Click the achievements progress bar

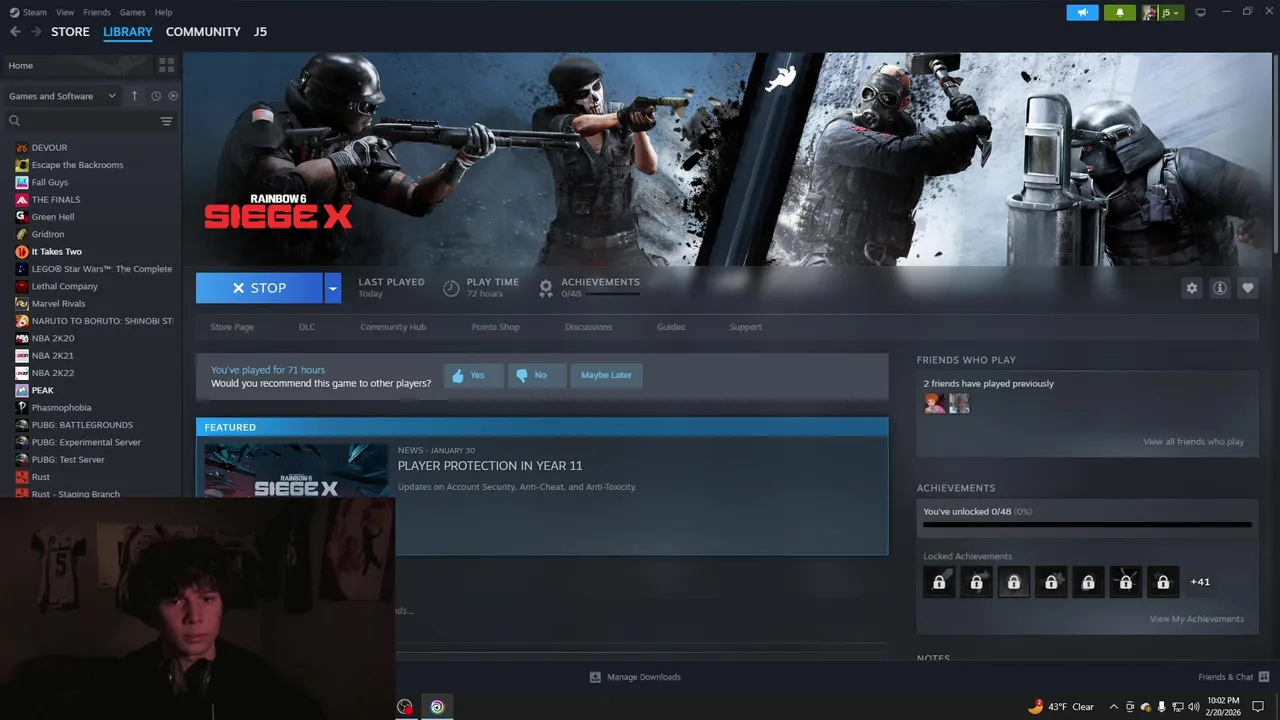1087,524
